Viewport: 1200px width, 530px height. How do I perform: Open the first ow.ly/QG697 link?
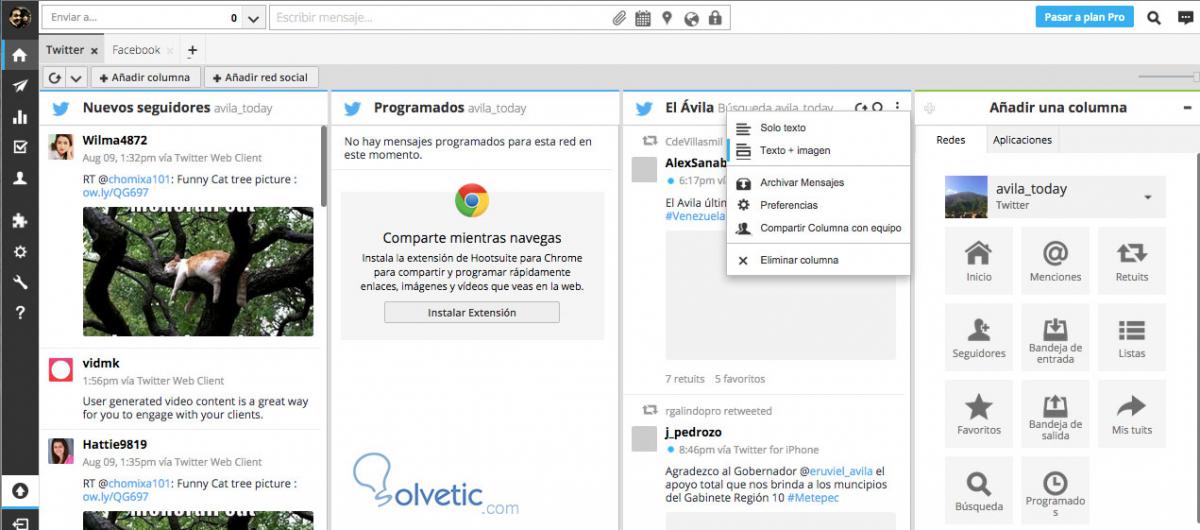point(116,193)
